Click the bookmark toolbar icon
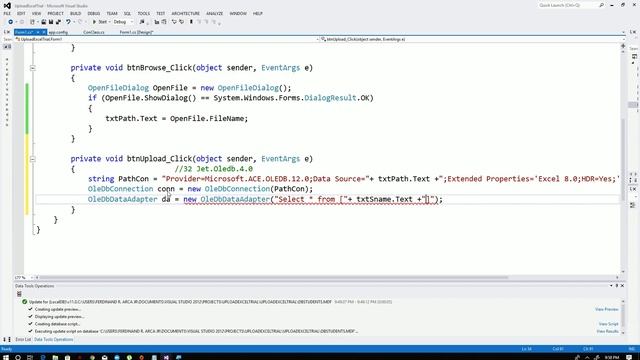Viewport: 640px width, 360px height. pos(191,22)
